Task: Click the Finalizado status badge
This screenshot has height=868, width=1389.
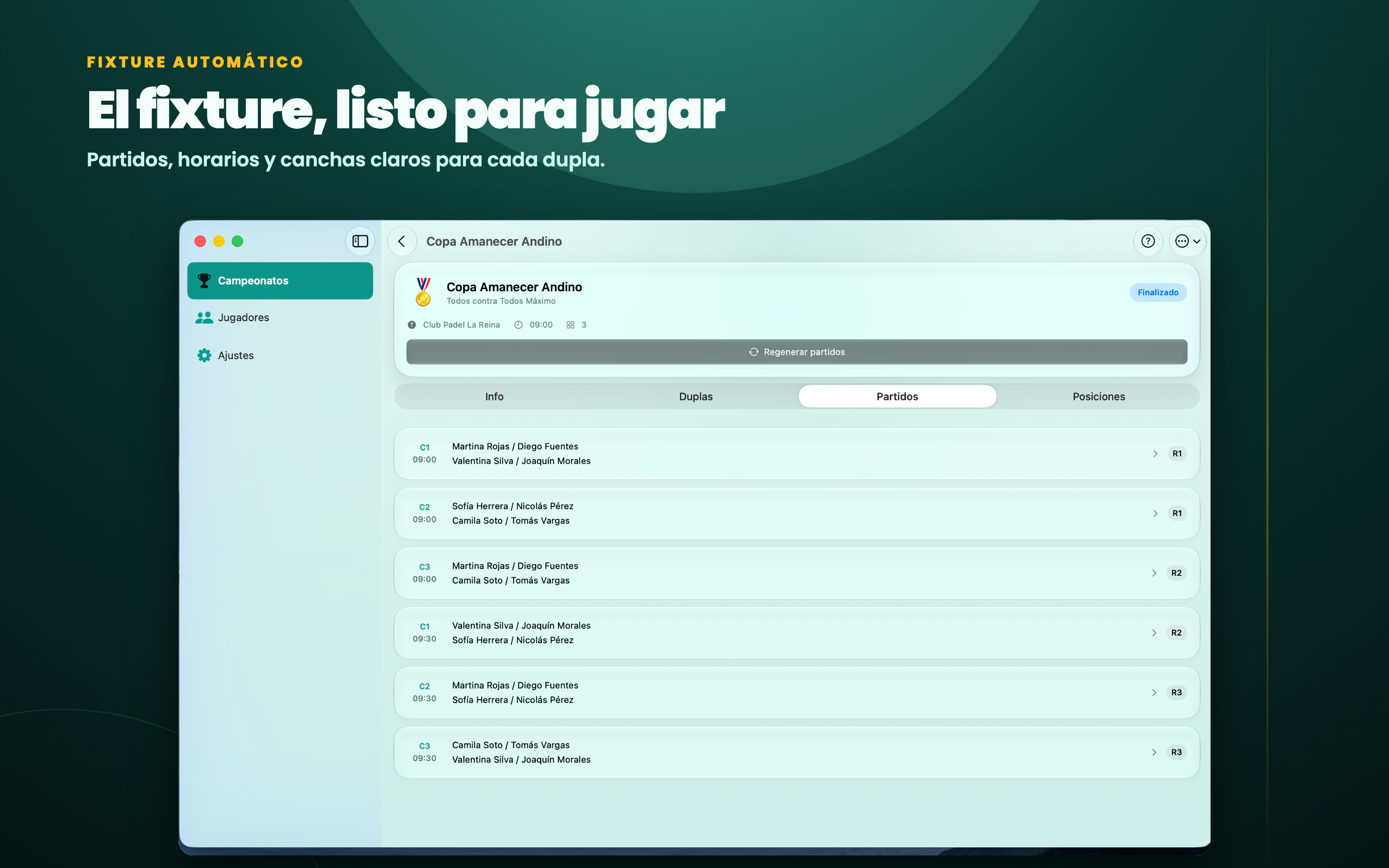Action: coord(1157,293)
